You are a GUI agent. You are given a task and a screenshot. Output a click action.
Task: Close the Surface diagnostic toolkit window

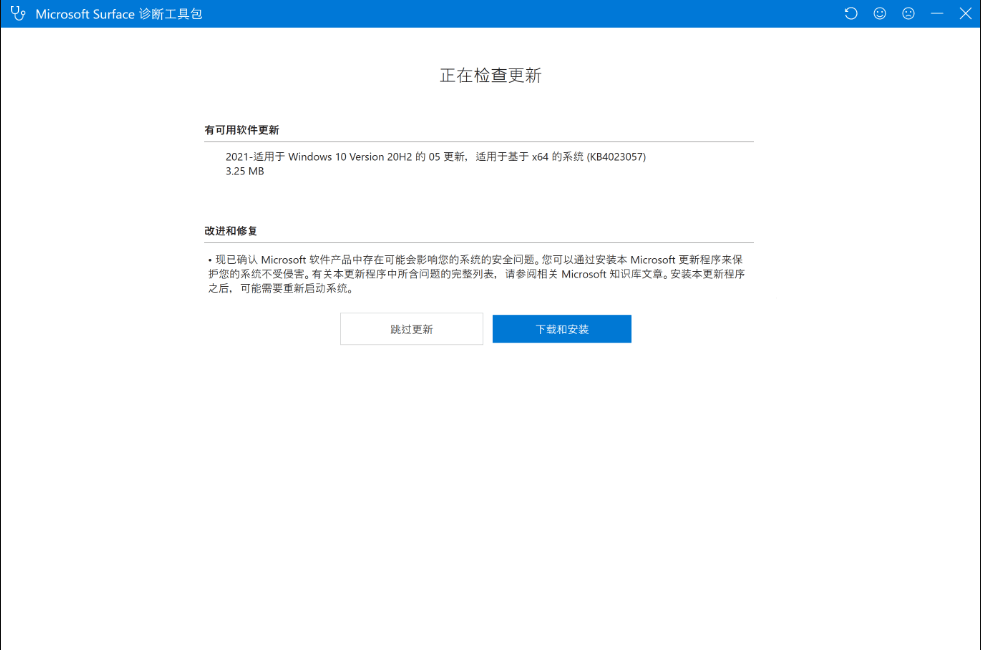click(x=965, y=13)
